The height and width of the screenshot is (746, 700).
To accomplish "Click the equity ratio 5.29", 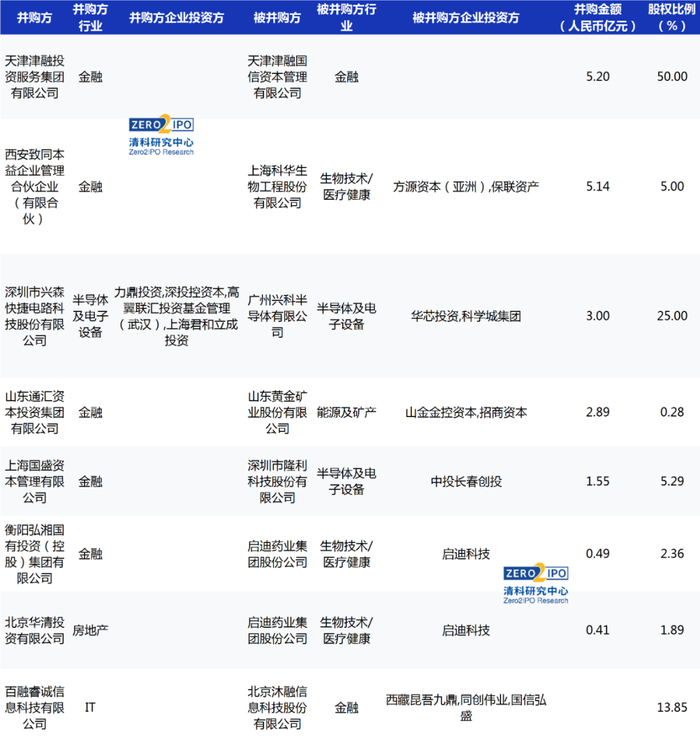I will pyautogui.click(x=672, y=481).
